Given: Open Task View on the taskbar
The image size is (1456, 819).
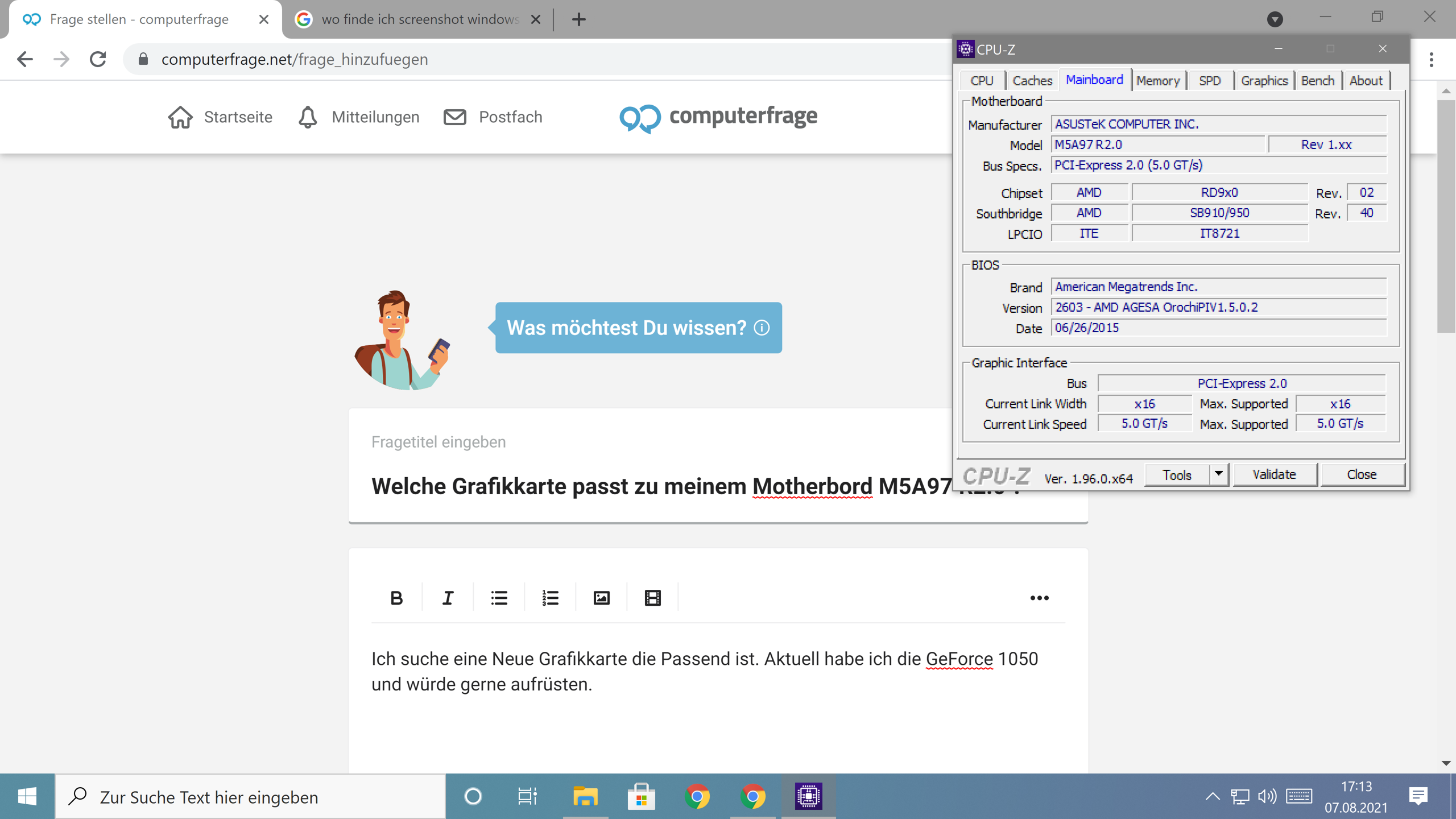Looking at the screenshot, I should [x=527, y=796].
